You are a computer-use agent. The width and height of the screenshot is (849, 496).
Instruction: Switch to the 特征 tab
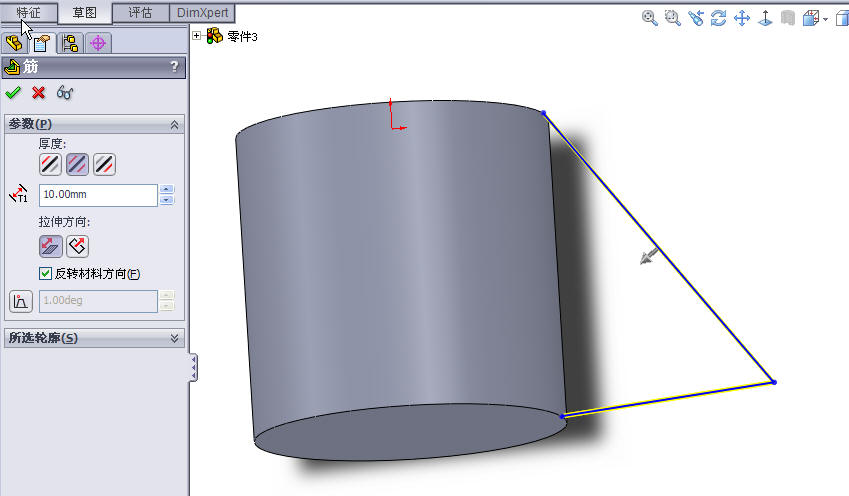[28, 12]
